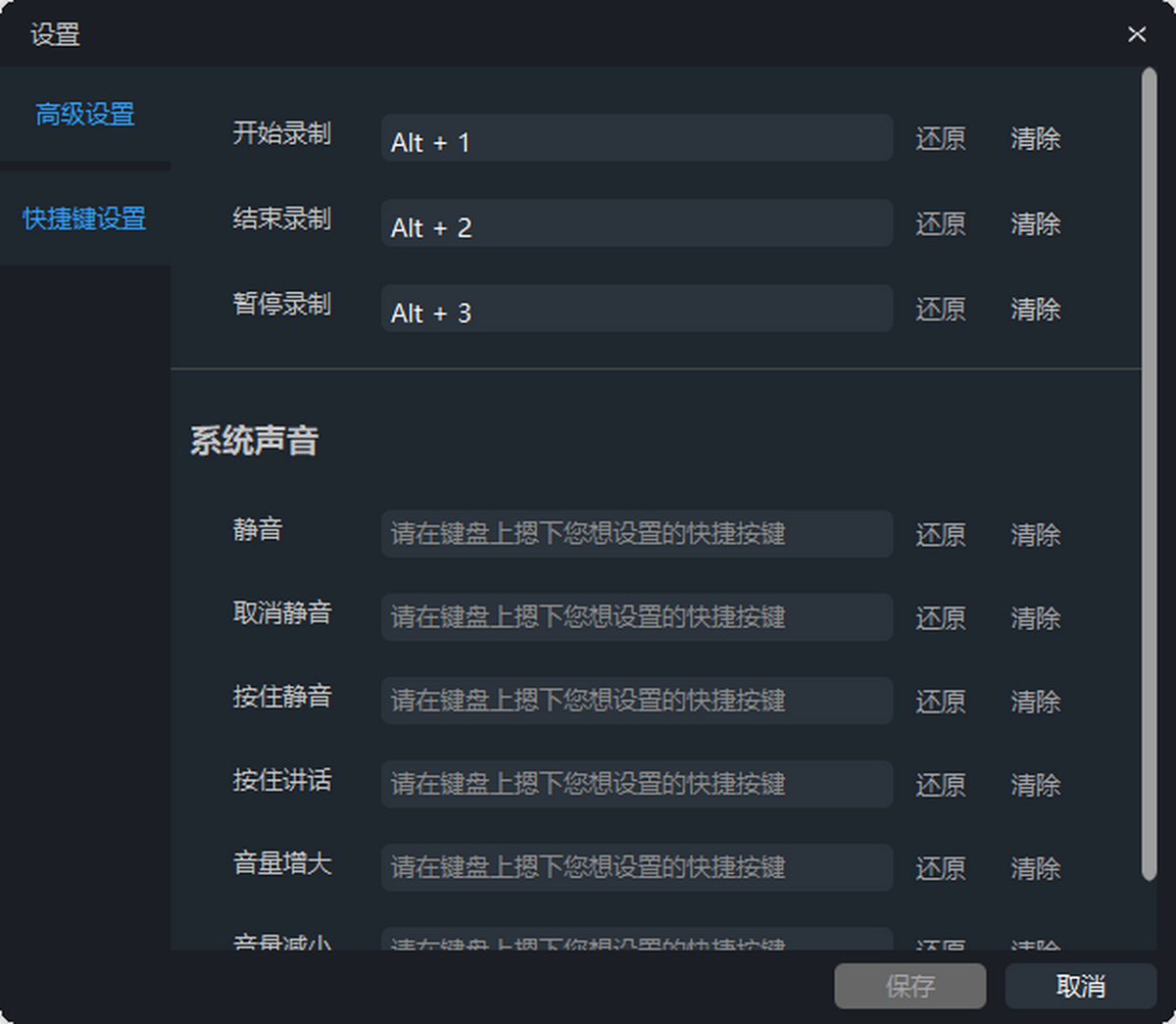Switch to the 快捷键设置 tab
This screenshot has width=1176, height=1024.
pos(85,218)
